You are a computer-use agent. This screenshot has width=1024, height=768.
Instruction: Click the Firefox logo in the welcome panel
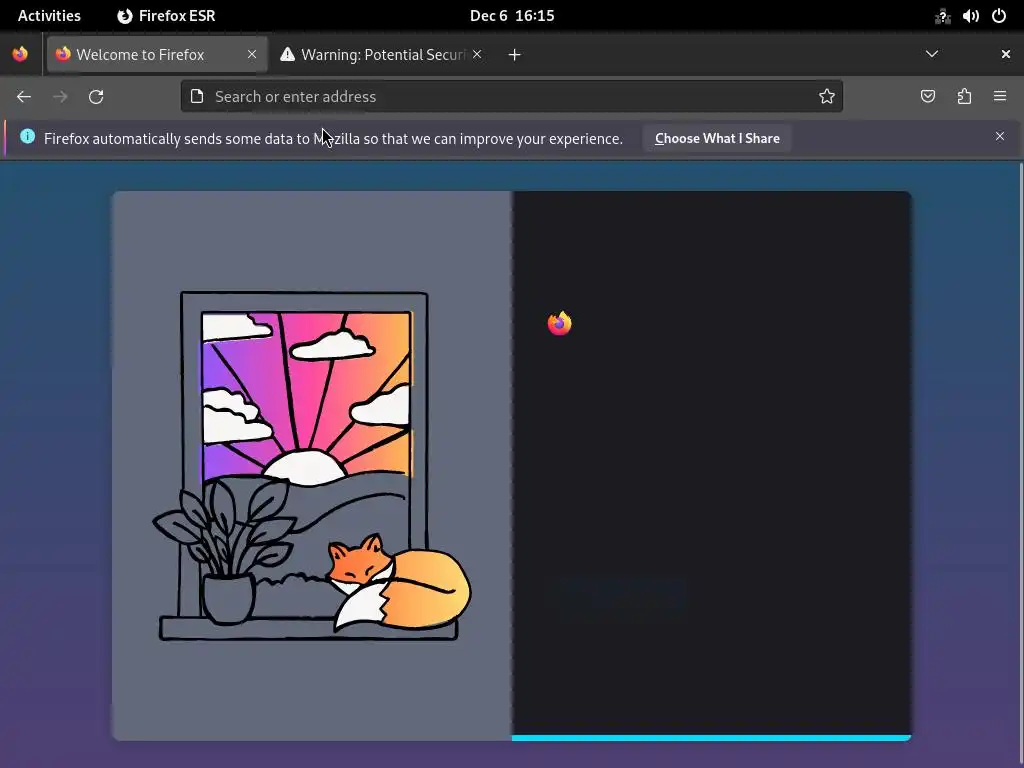point(560,323)
